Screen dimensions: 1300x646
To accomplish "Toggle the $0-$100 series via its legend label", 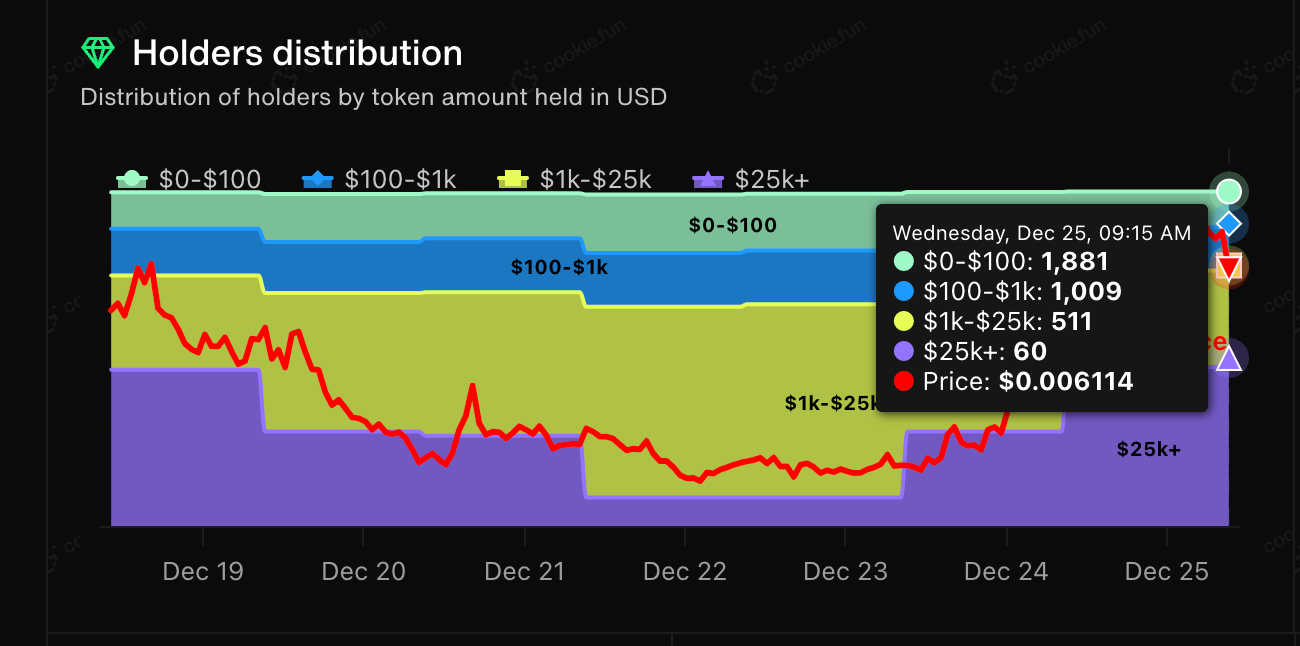I will [210, 180].
